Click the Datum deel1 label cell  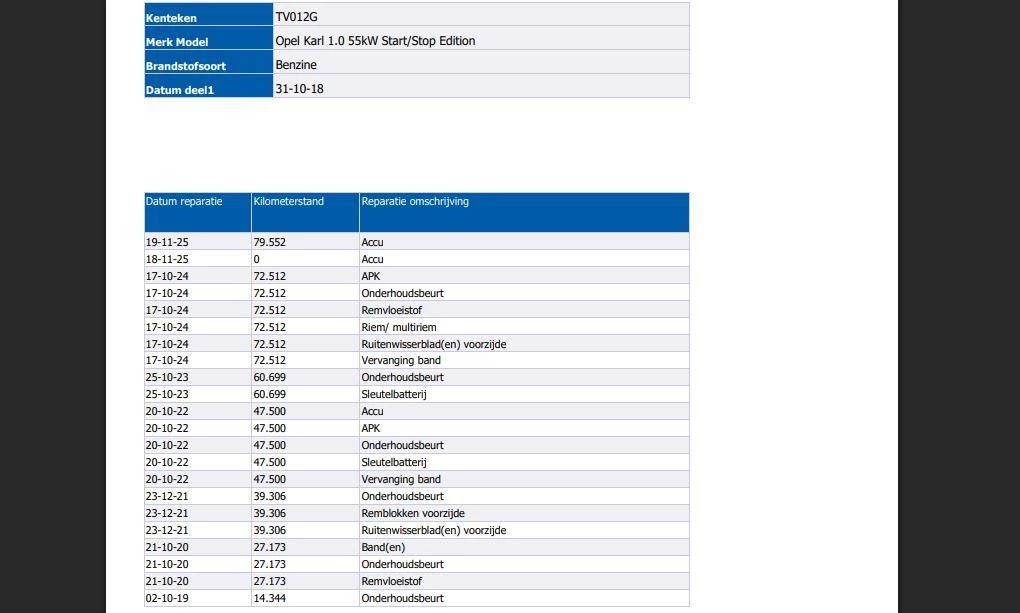coord(180,90)
